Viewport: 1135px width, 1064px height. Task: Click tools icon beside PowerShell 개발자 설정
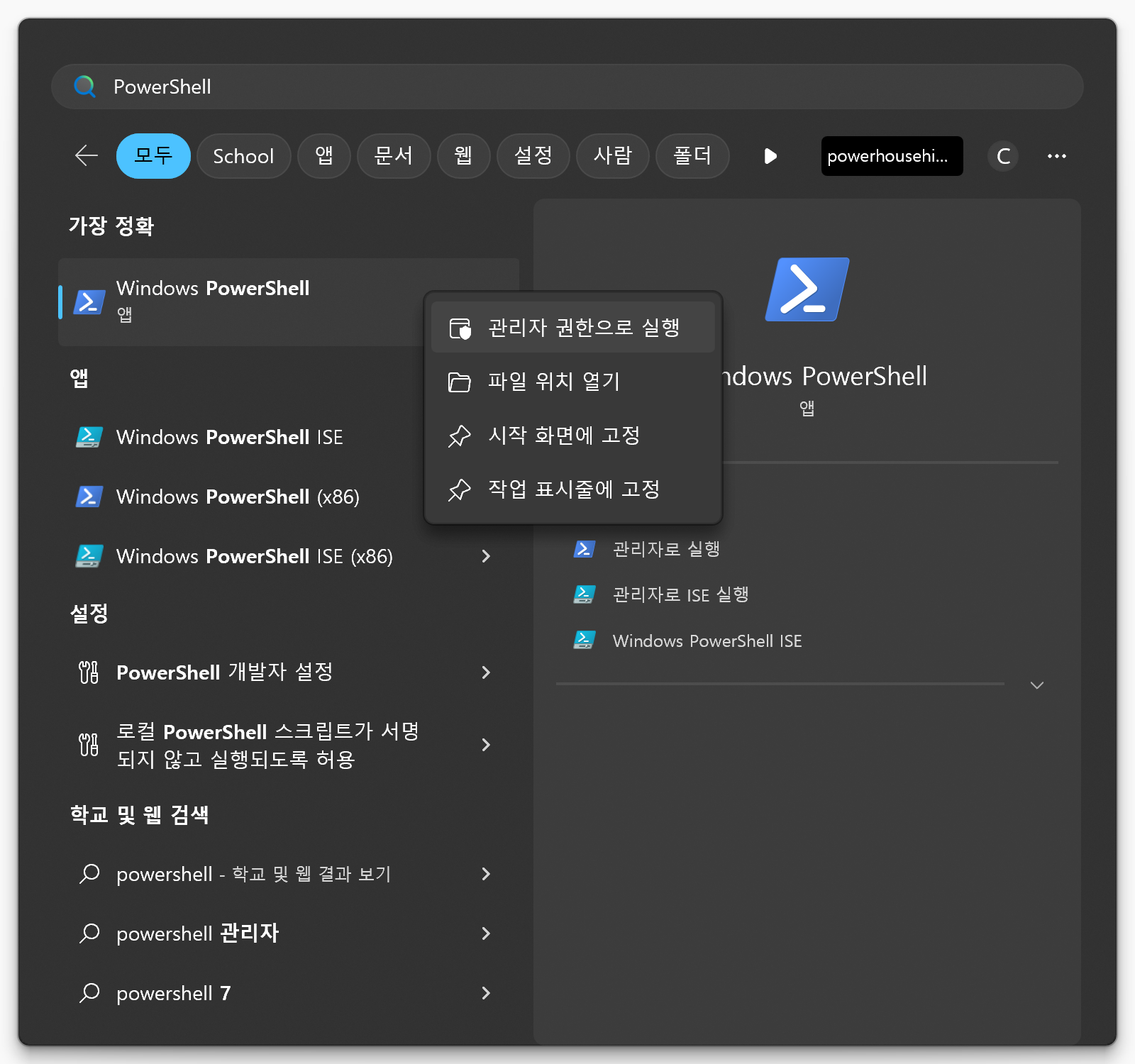(89, 672)
